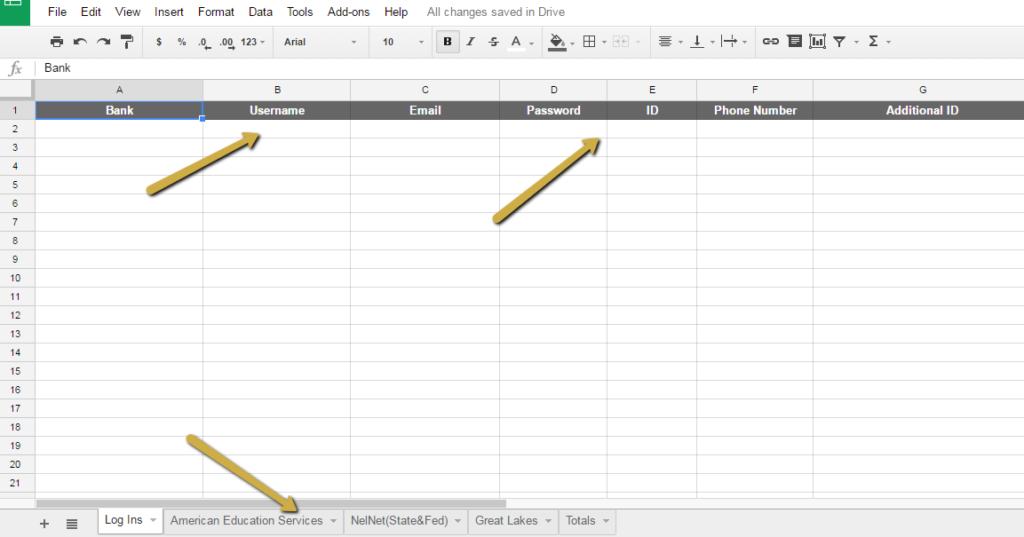Switch to Totals sheet

click(581, 521)
